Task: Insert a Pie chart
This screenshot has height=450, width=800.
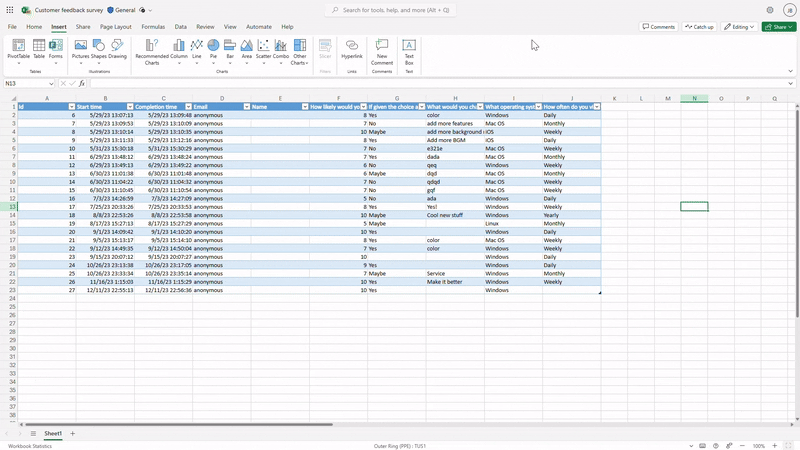Action: pos(213,51)
